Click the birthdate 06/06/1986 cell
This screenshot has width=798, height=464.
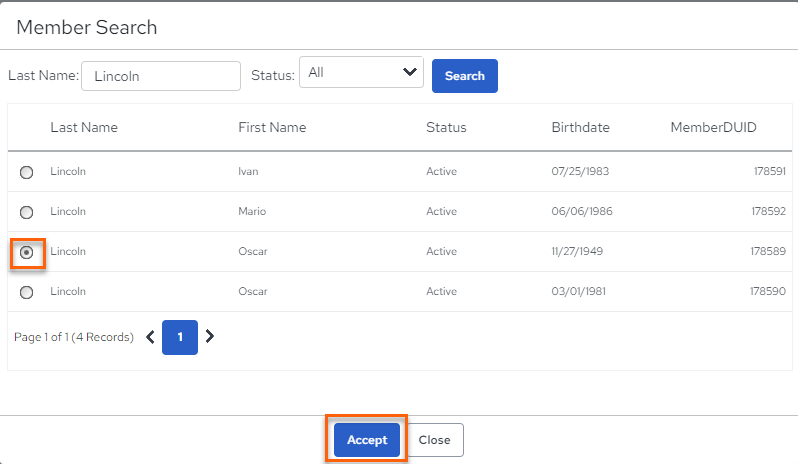click(582, 211)
